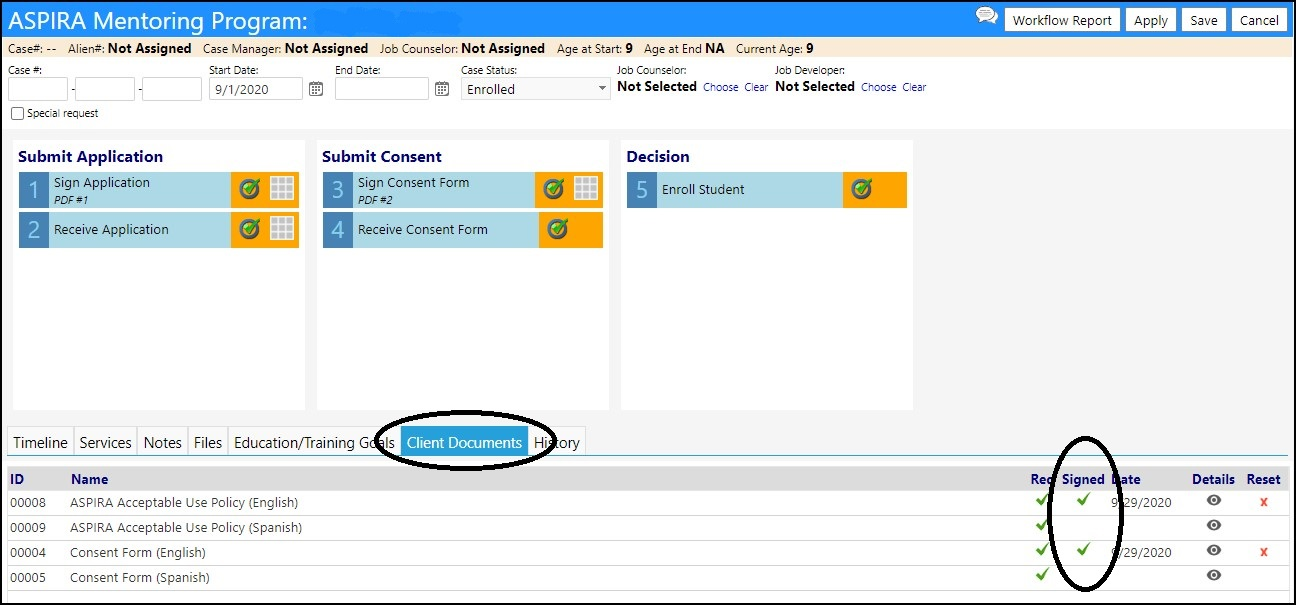The image size is (1296, 605).
Task: Select row ASPIRA Acceptable Use Policy (Spanish)
Action: (647, 527)
